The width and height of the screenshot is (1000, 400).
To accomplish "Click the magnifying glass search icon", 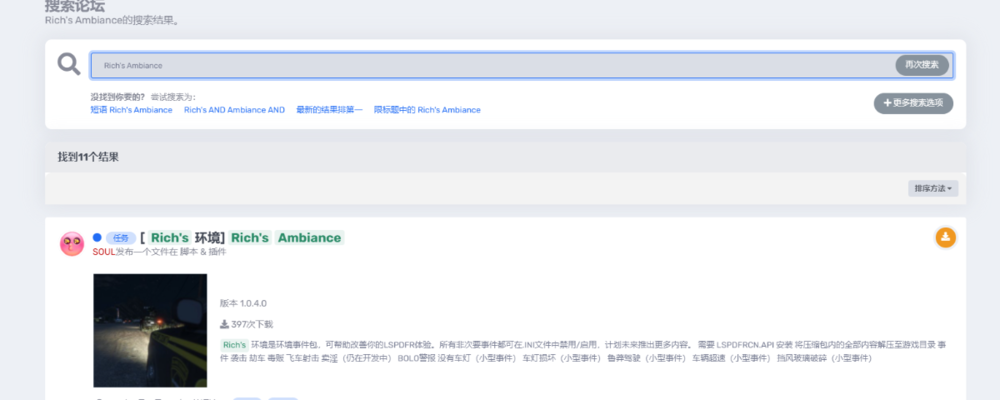I will 68,64.
